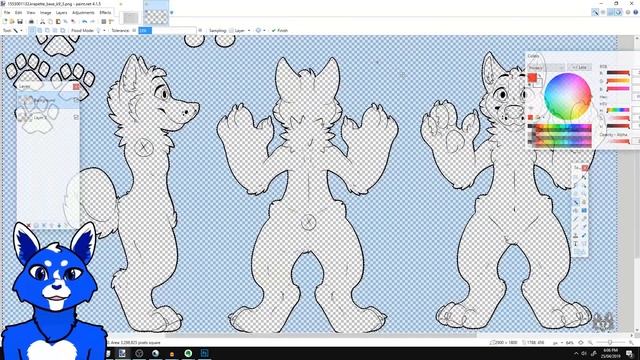The width and height of the screenshot is (640, 360).
Task: Click the Redo arrow icon
Action: (x=93, y=22)
